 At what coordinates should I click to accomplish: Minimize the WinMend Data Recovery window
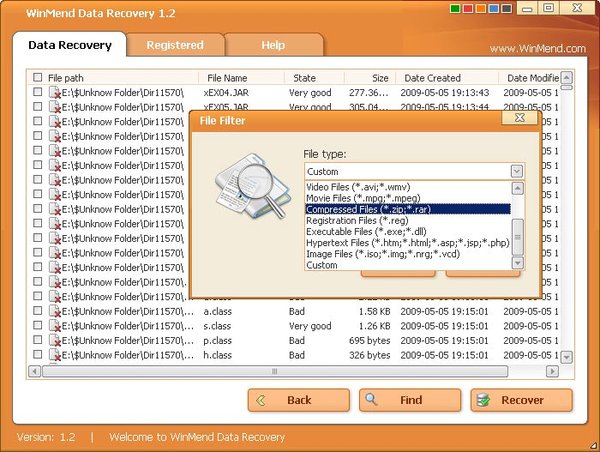pos(527,8)
